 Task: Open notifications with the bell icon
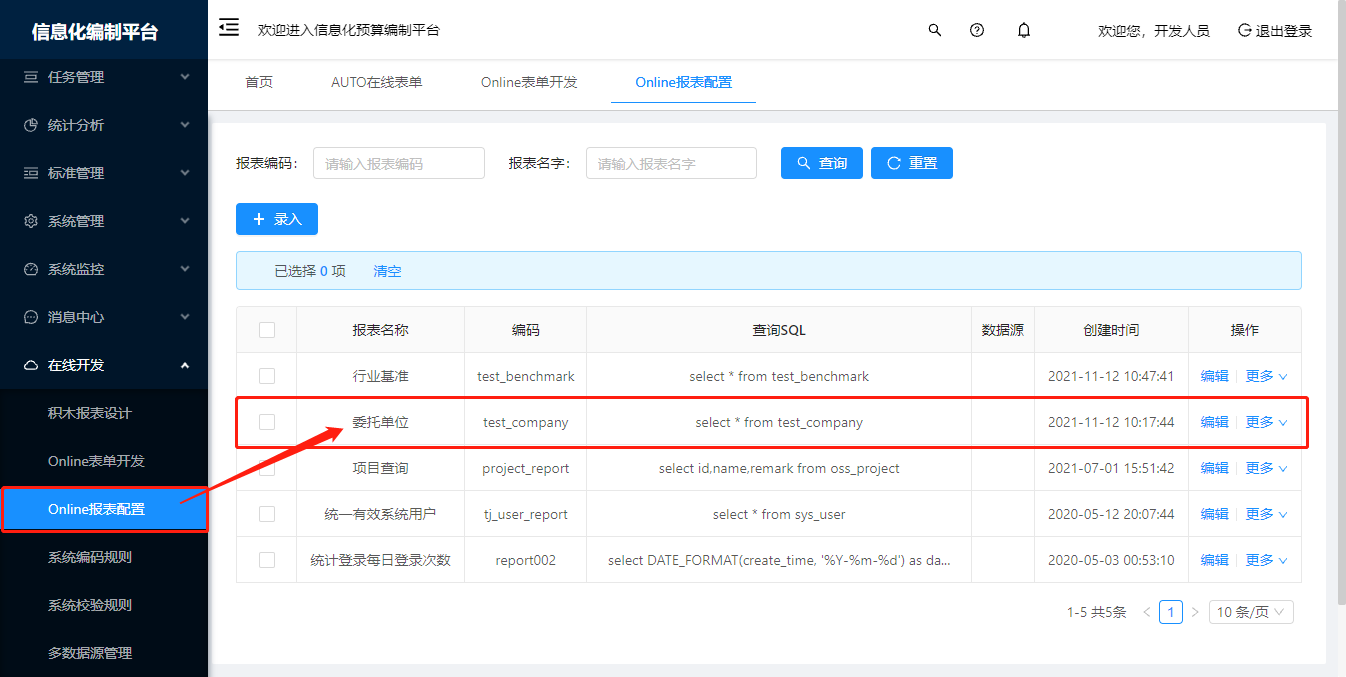point(1024,30)
